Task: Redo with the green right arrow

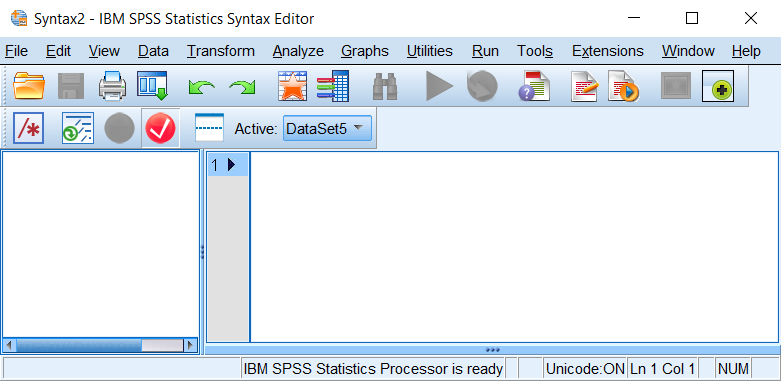Action: click(242, 87)
